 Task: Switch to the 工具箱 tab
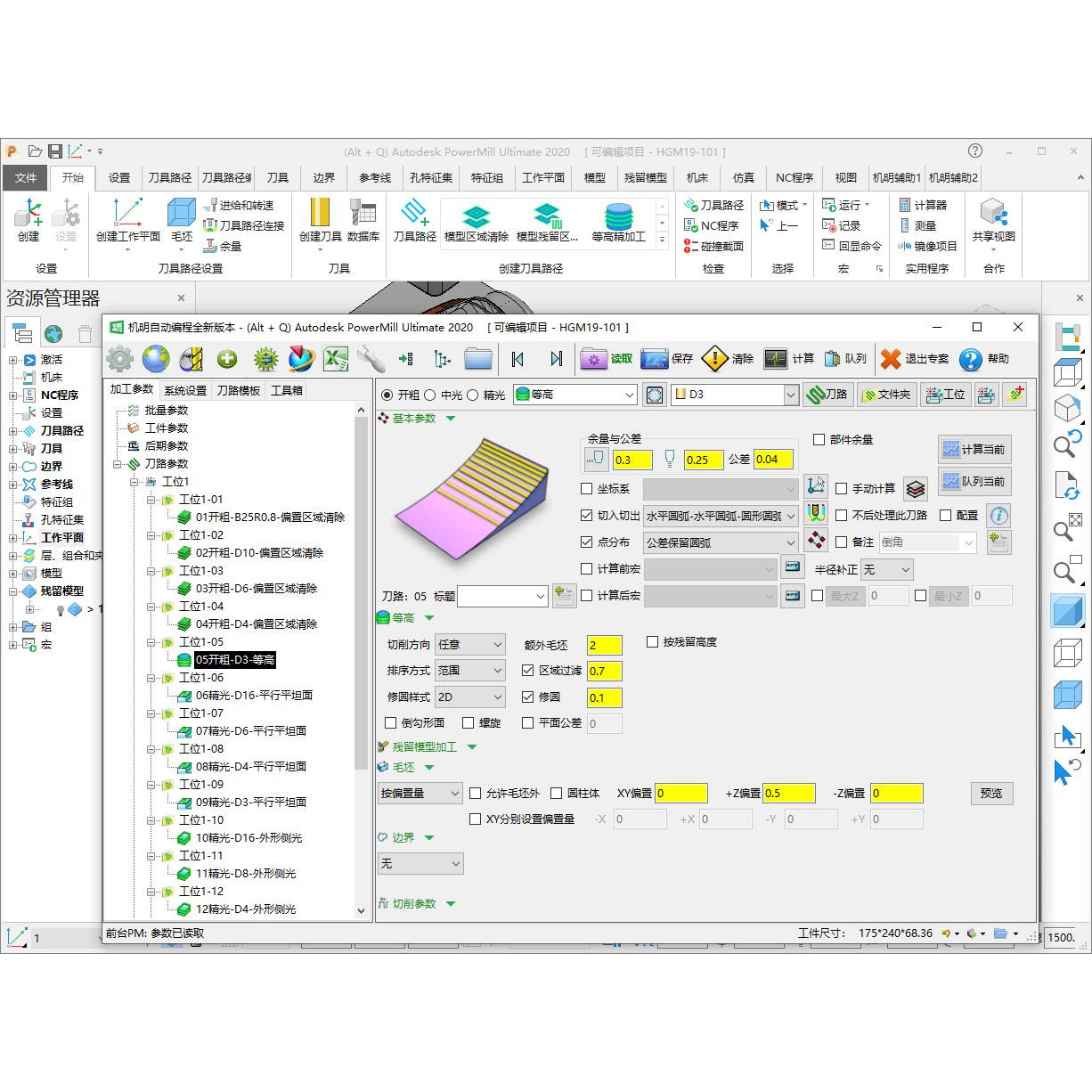[x=287, y=391]
